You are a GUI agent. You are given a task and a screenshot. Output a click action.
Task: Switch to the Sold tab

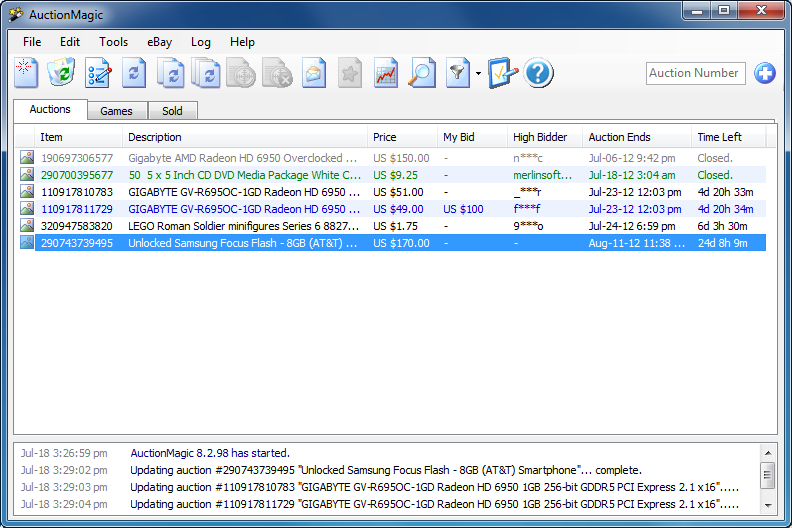172,111
